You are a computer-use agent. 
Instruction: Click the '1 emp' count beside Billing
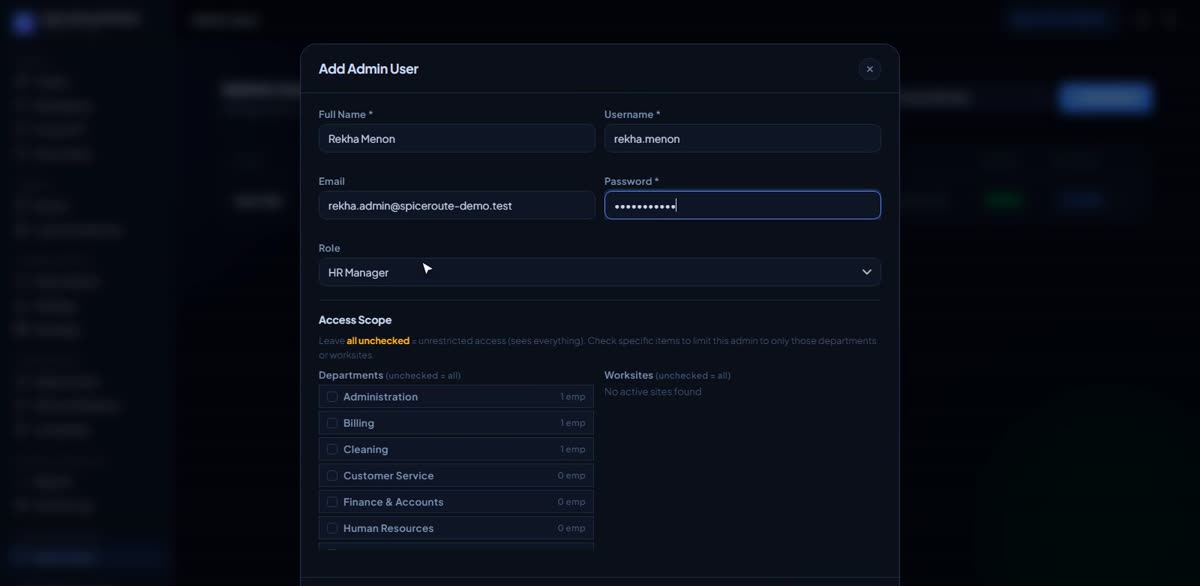[x=573, y=423]
